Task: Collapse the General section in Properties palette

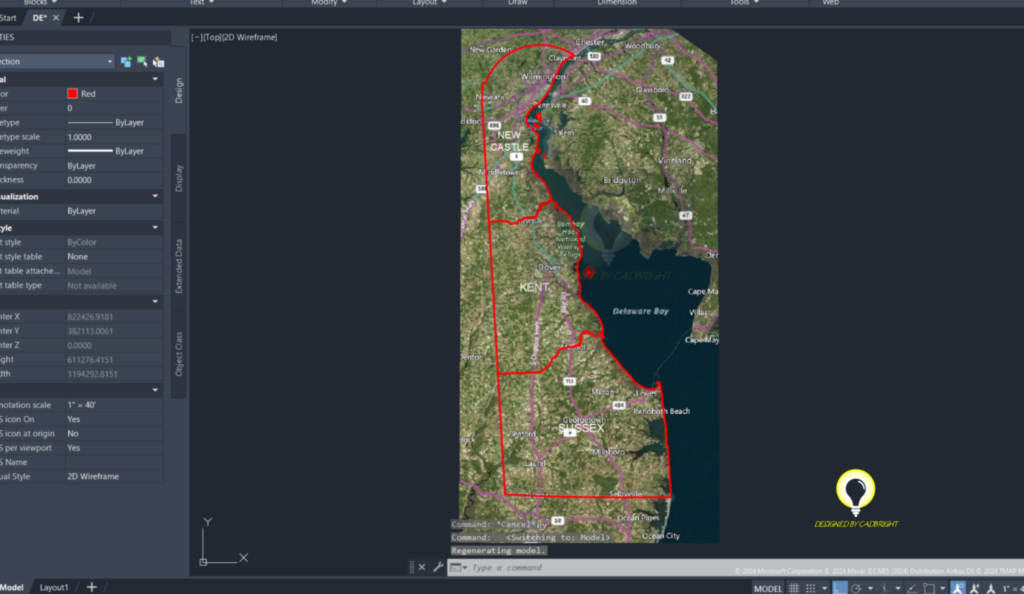Action: [157, 78]
